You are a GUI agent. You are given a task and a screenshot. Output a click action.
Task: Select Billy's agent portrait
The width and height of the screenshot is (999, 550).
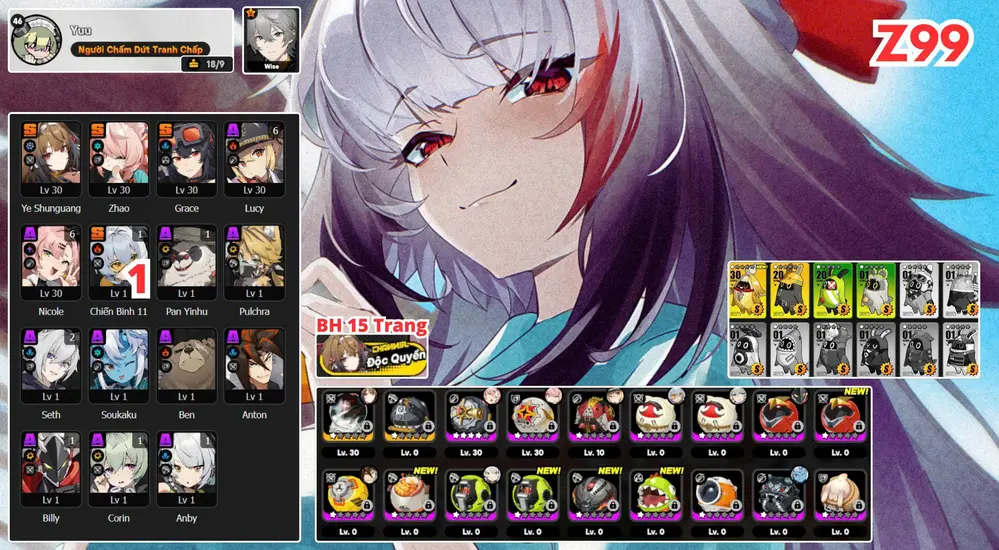click(51, 468)
